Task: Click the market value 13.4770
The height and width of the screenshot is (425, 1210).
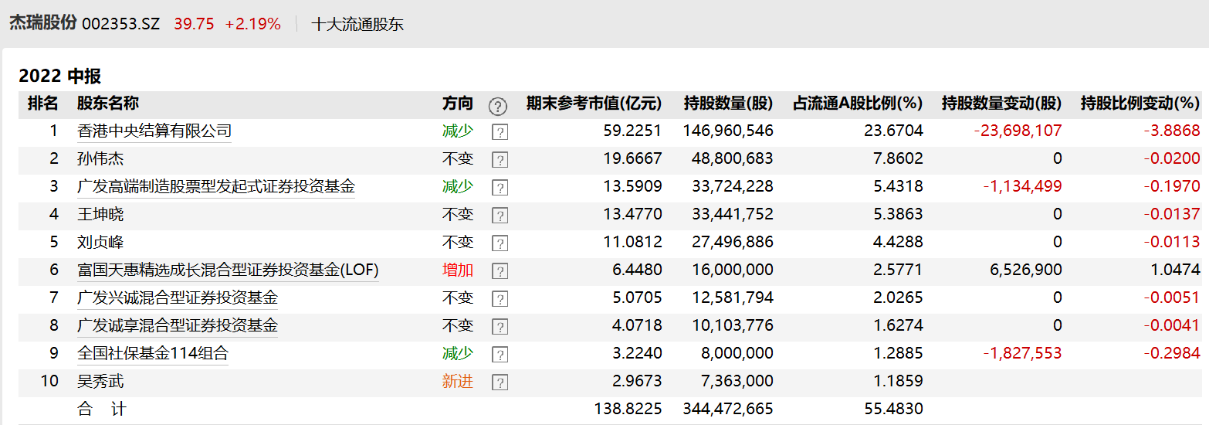Action: point(633,215)
